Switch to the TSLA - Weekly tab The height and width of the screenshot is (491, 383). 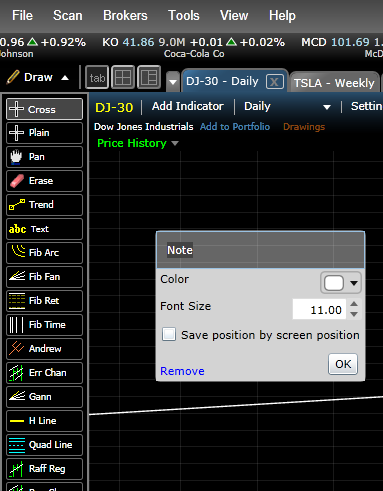point(334,83)
